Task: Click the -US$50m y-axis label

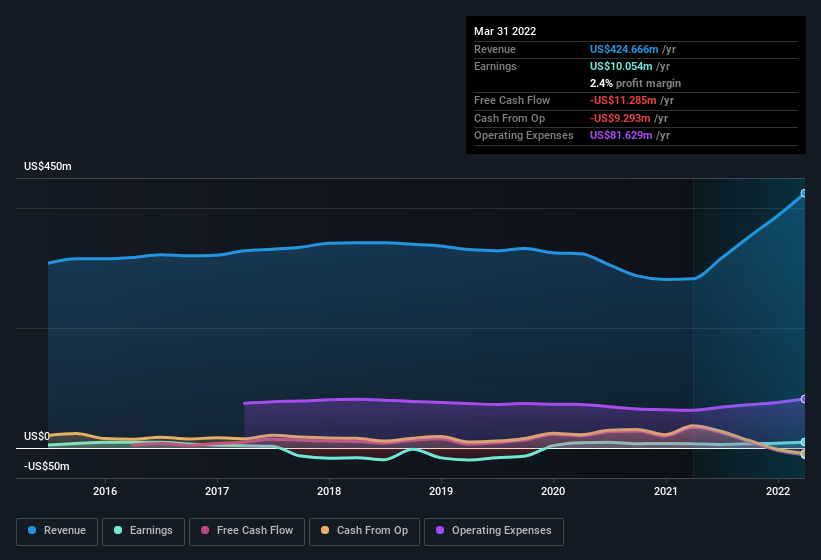Action: (47, 466)
